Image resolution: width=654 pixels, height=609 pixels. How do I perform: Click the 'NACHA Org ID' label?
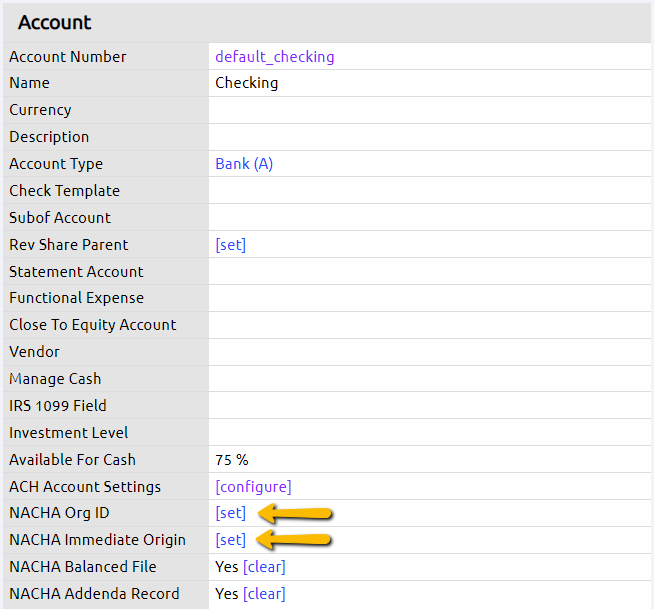tap(59, 513)
